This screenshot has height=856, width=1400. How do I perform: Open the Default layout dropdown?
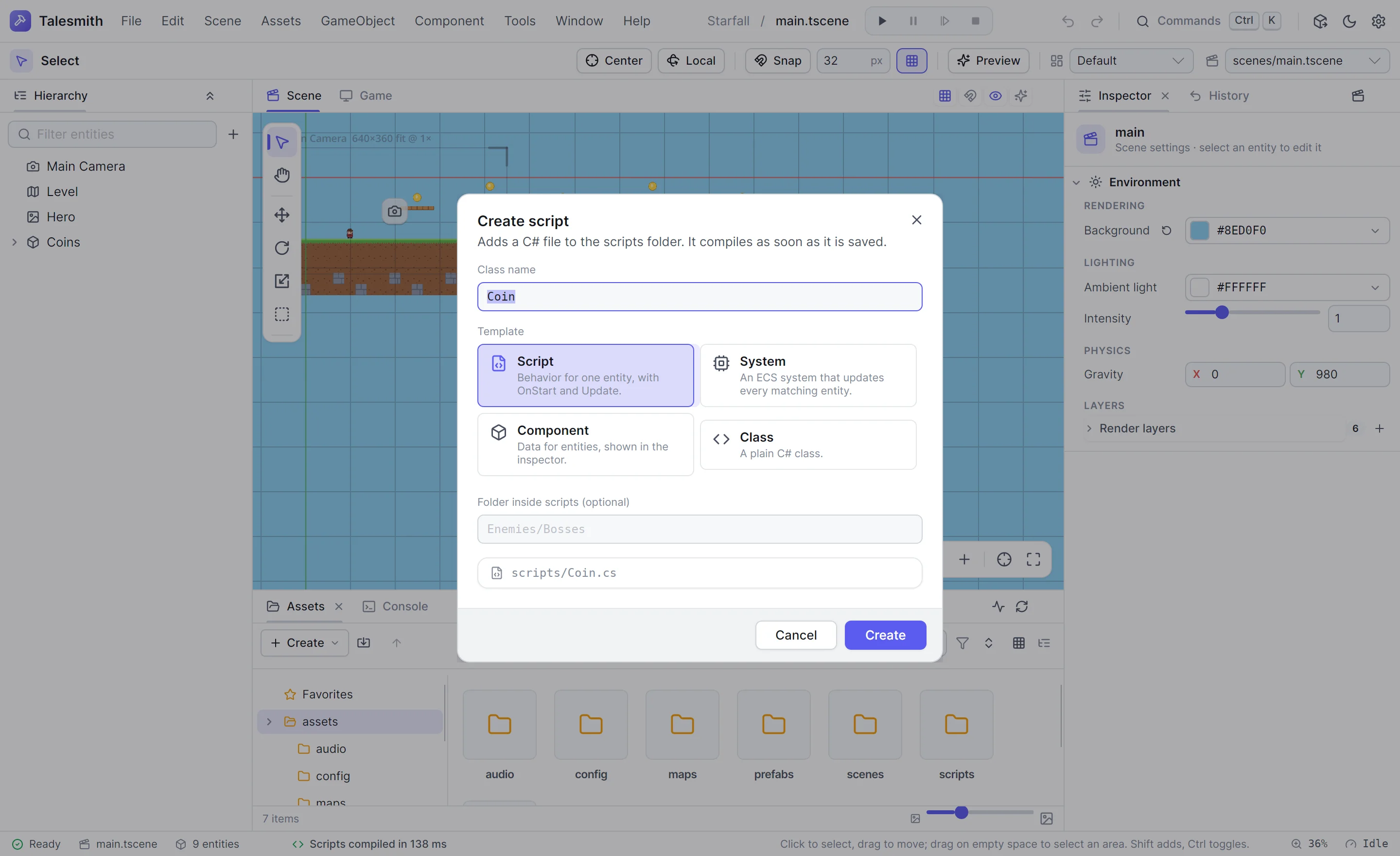(1131, 60)
